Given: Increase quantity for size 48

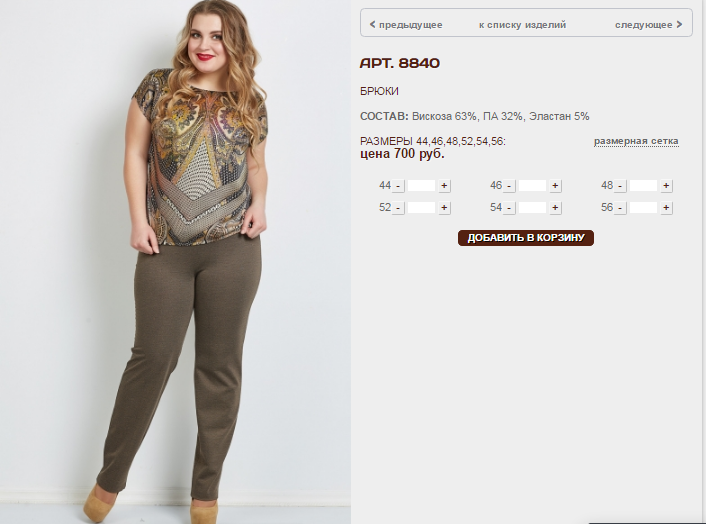Looking at the screenshot, I should tap(666, 185).
